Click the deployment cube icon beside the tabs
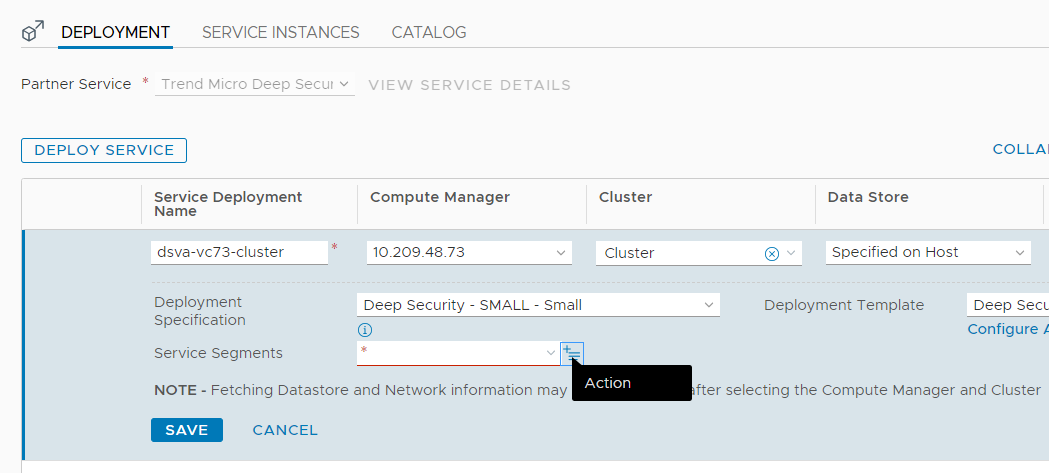 (33, 32)
